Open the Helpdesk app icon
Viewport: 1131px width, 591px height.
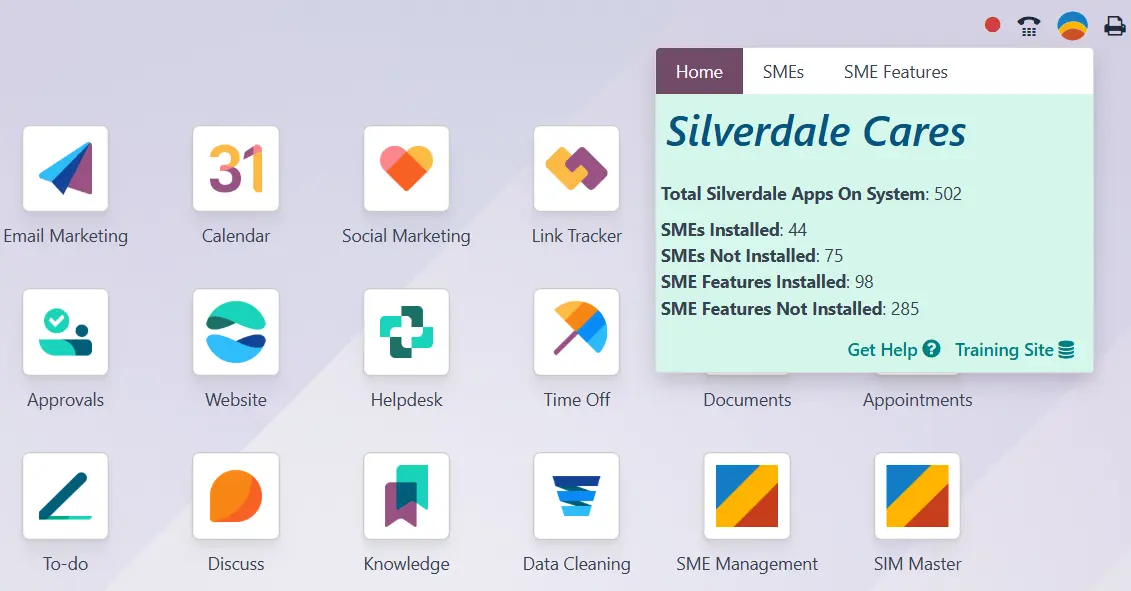click(x=406, y=332)
